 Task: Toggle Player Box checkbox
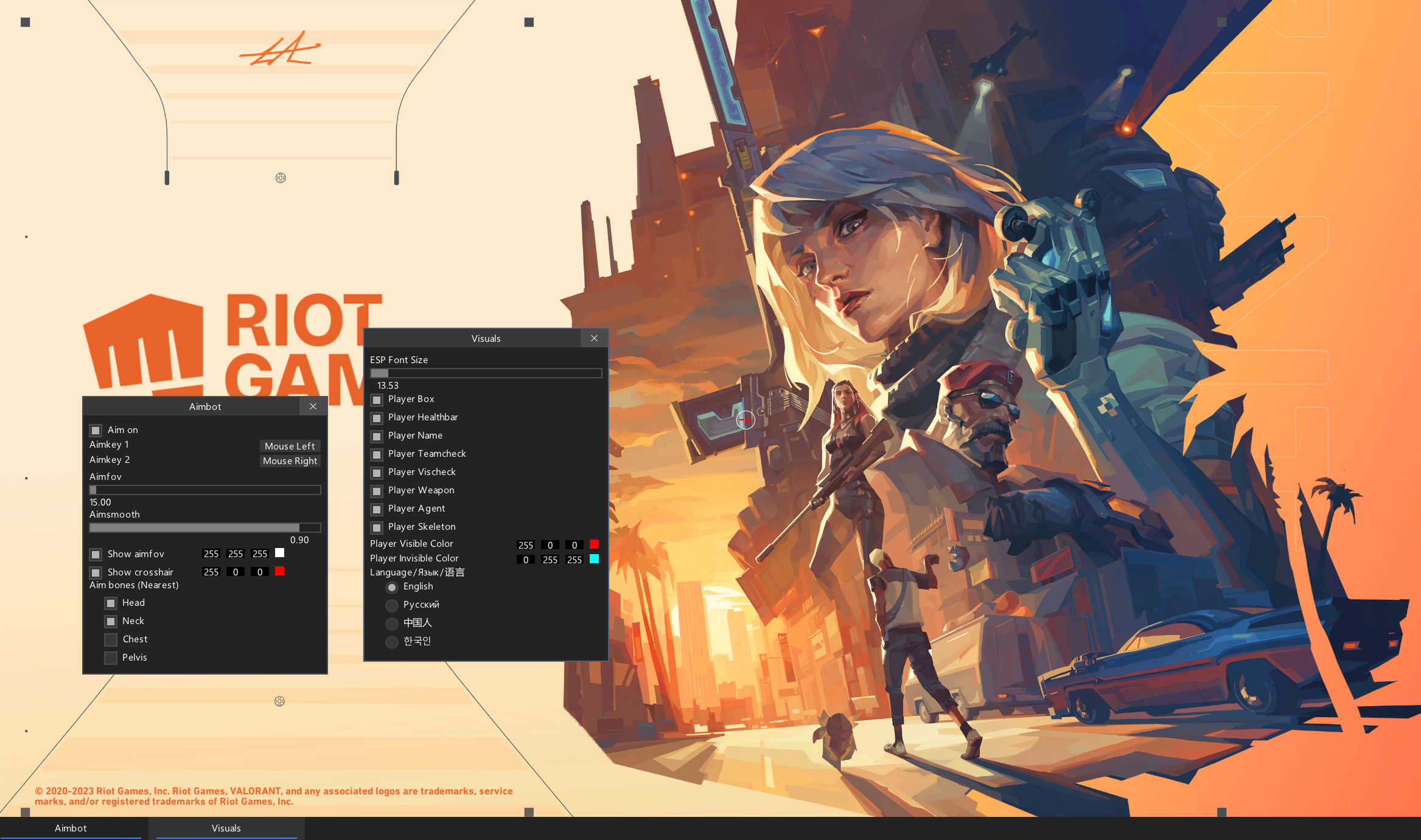click(x=377, y=400)
